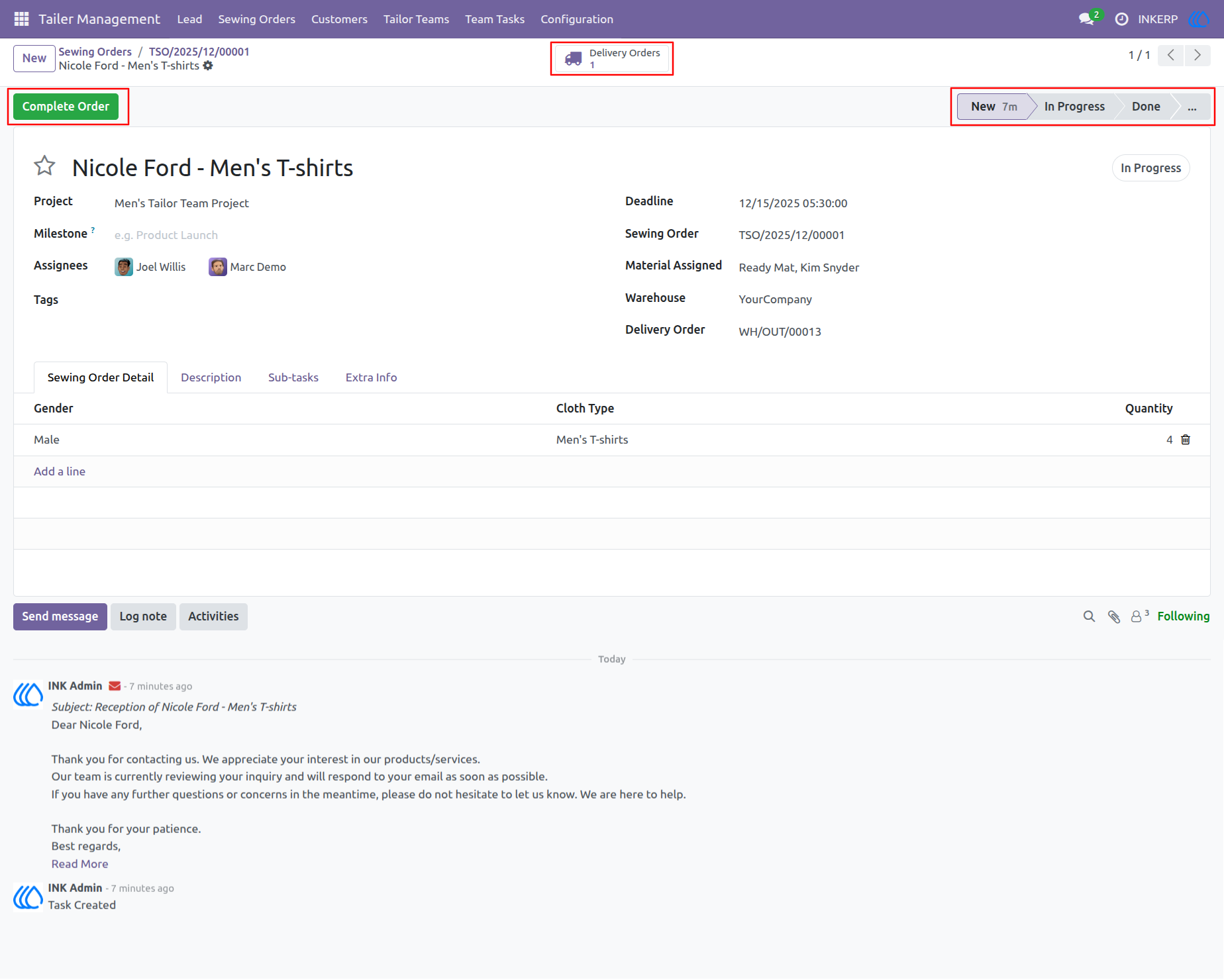Click Send message button
Image resolution: width=1224 pixels, height=980 pixels.
(x=60, y=616)
